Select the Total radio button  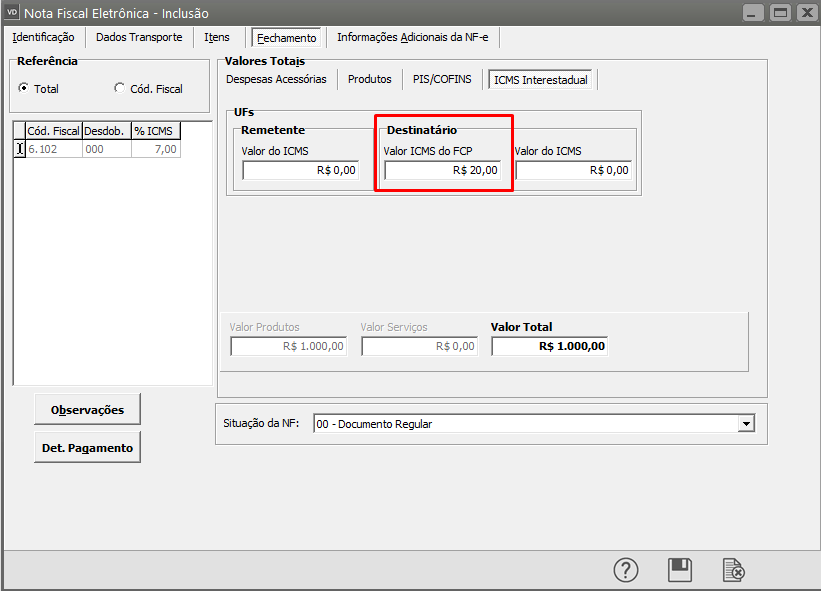[x=24, y=88]
